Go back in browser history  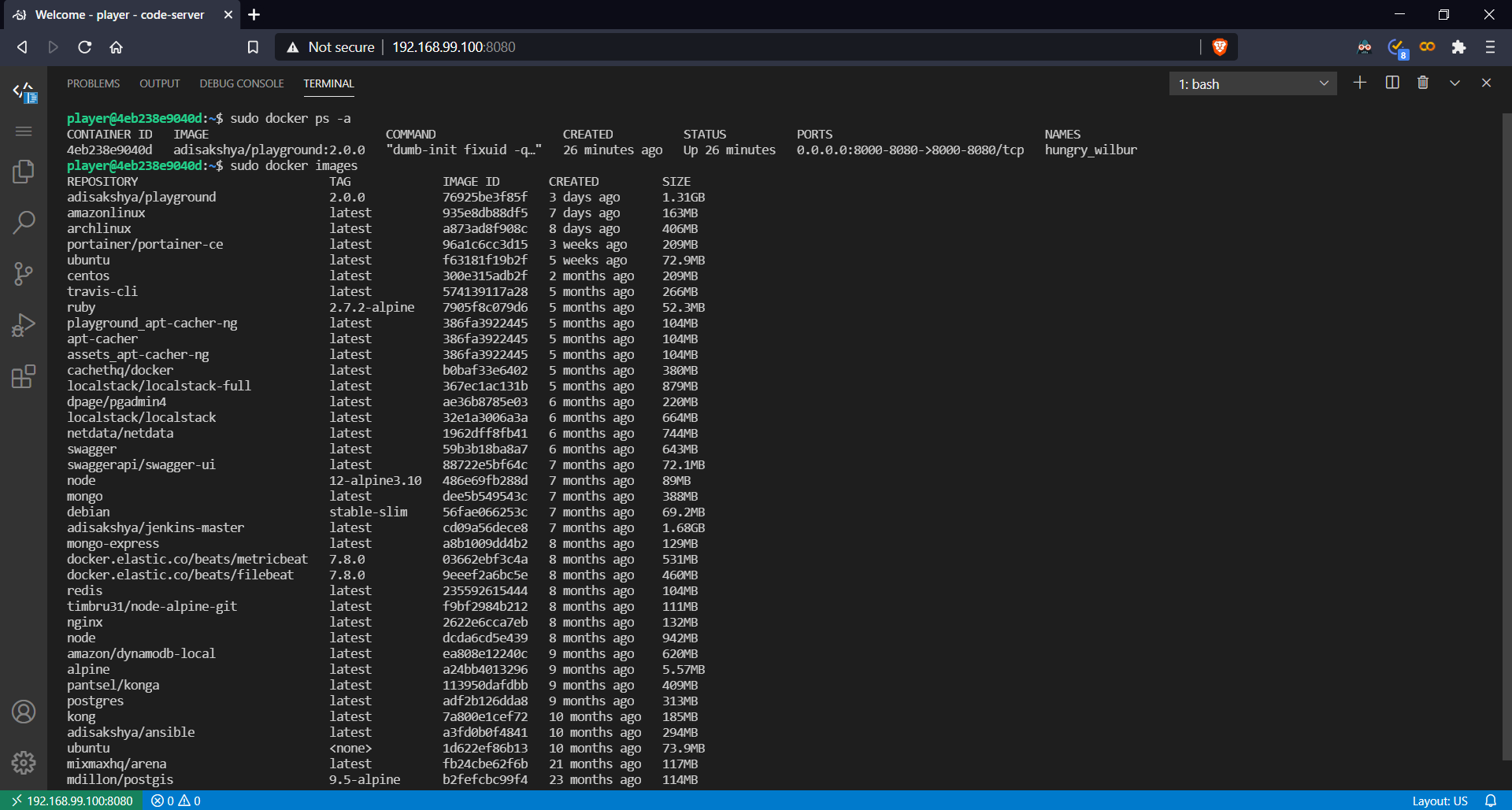click(x=22, y=47)
